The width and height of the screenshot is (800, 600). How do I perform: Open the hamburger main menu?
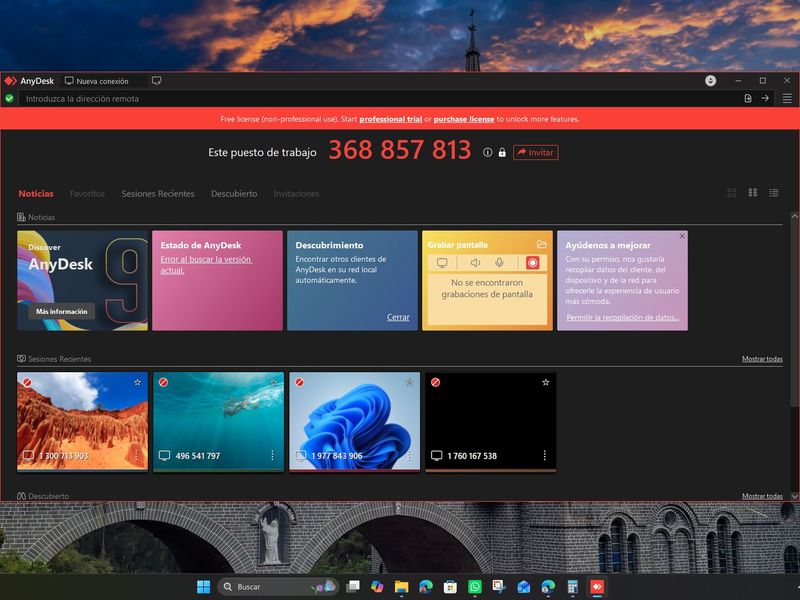[x=787, y=98]
